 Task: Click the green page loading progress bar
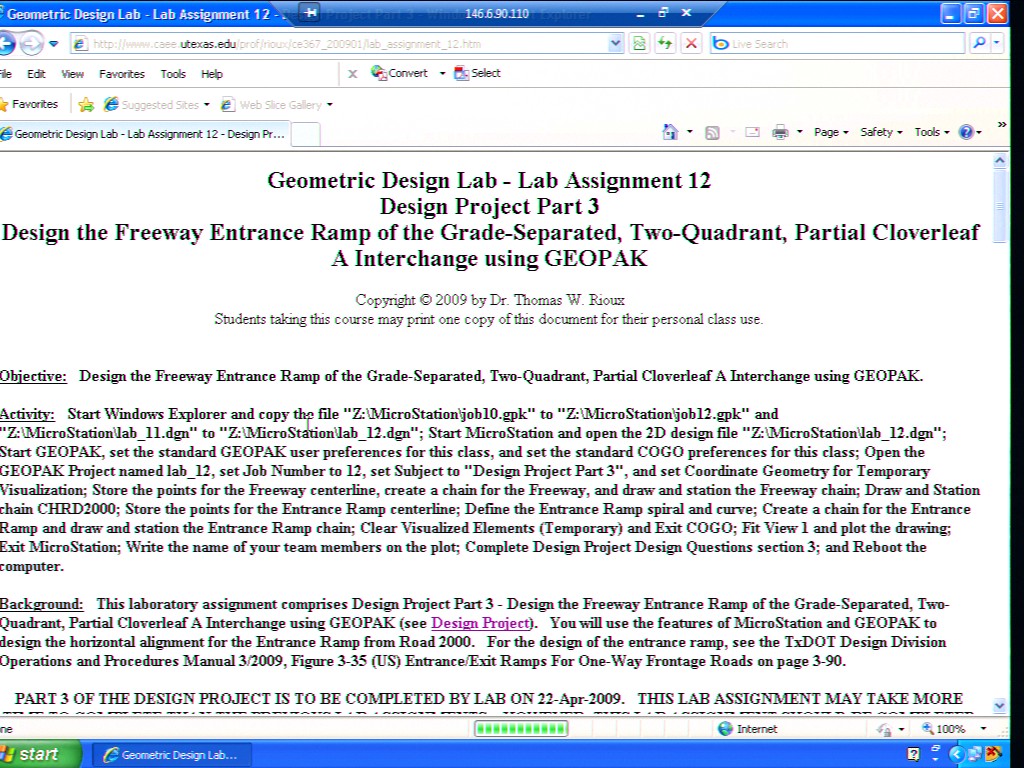tap(521, 729)
